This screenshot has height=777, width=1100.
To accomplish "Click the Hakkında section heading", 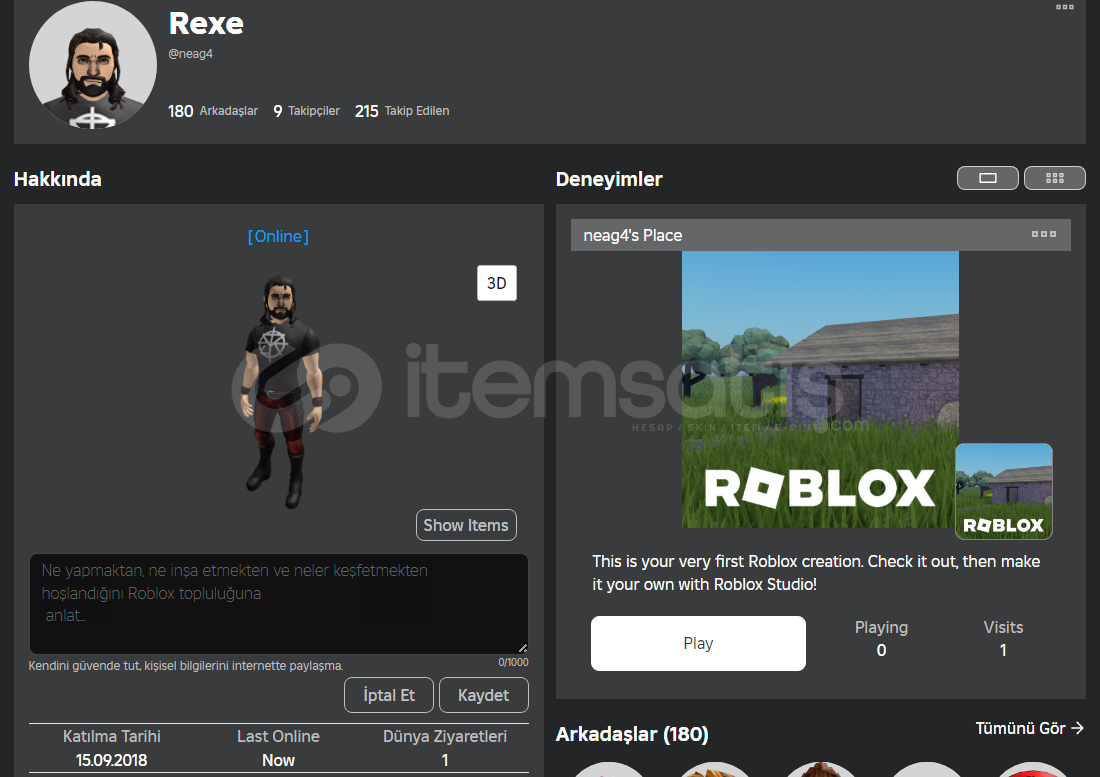I will pos(58,180).
